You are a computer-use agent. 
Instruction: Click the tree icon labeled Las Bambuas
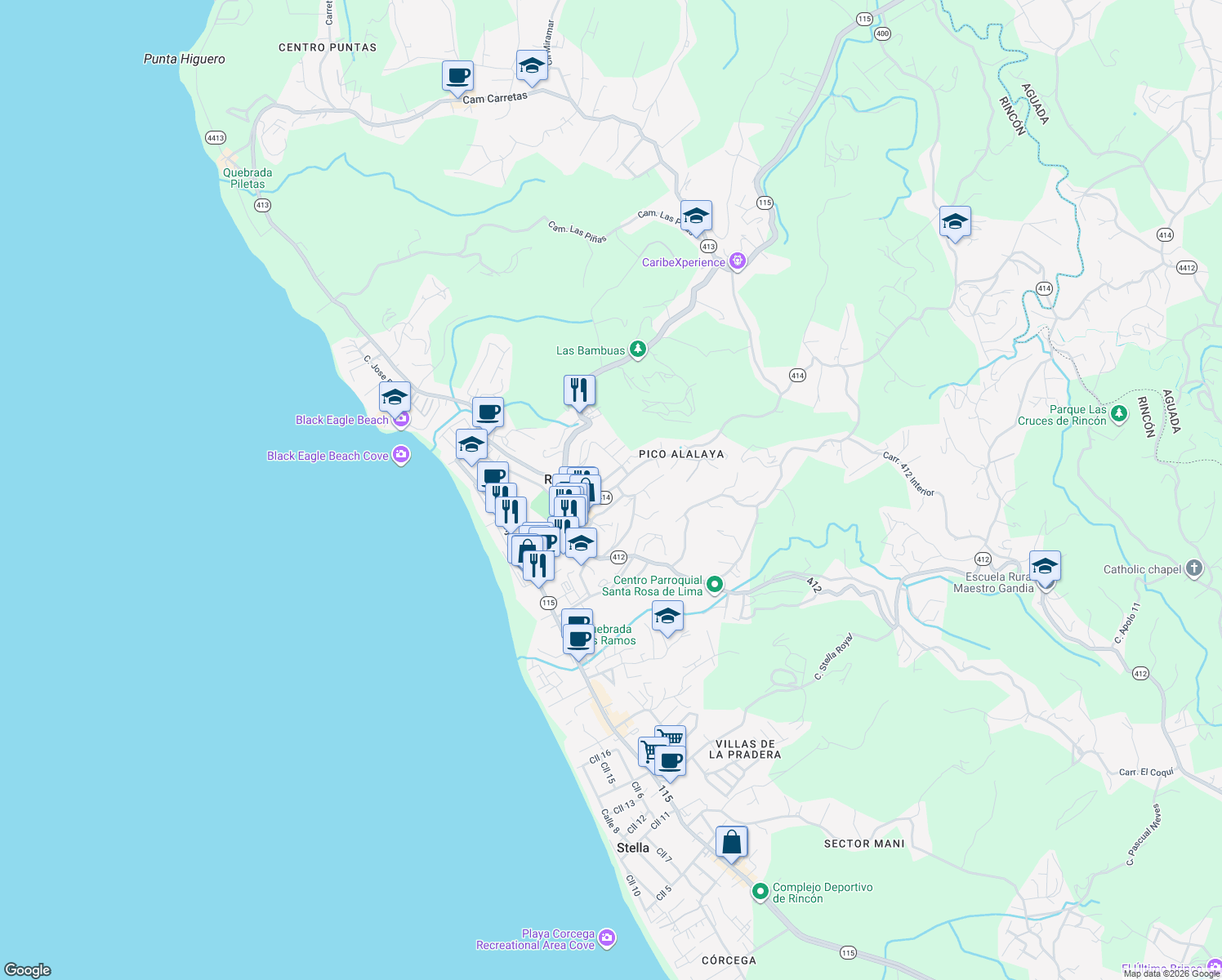pyautogui.click(x=636, y=350)
